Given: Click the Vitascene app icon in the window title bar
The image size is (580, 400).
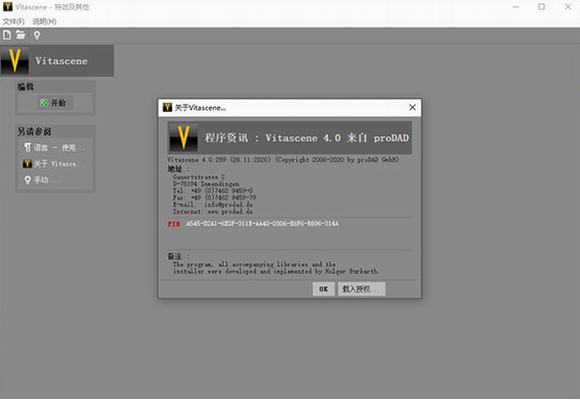Looking at the screenshot, I should coord(7,7).
